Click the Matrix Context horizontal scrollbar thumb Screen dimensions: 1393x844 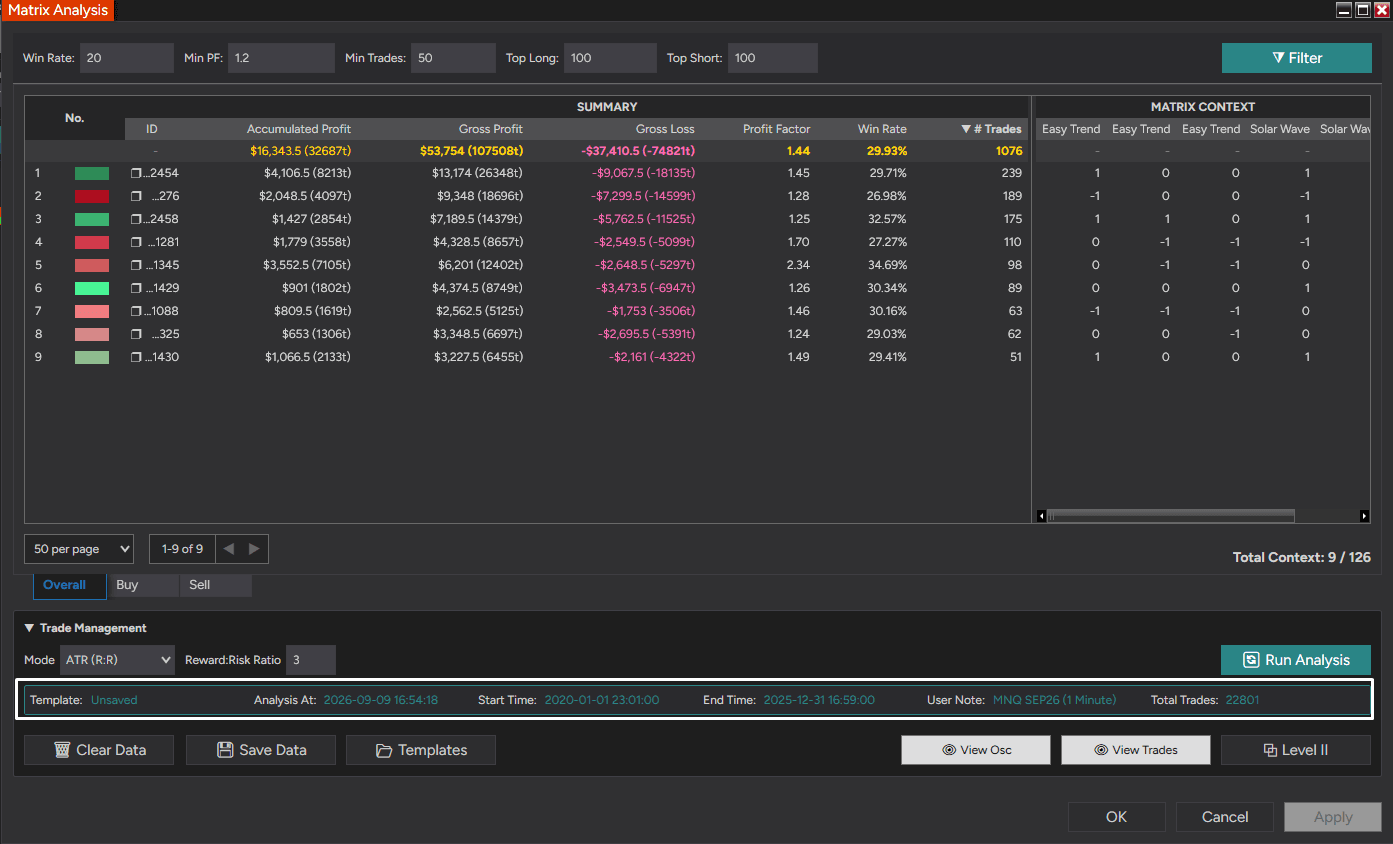tap(1171, 516)
